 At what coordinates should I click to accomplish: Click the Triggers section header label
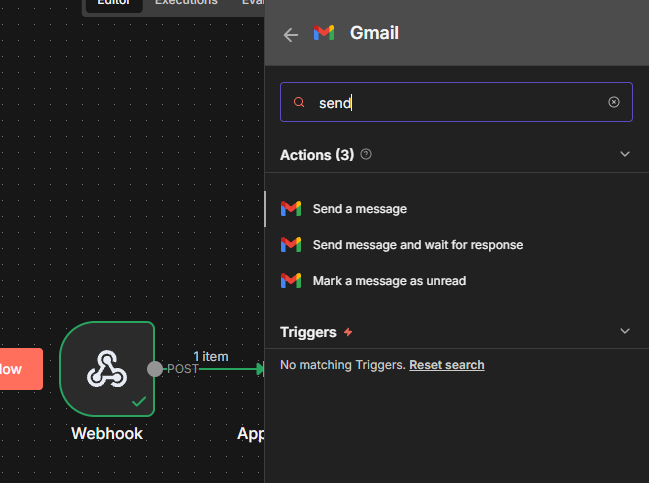(308, 332)
